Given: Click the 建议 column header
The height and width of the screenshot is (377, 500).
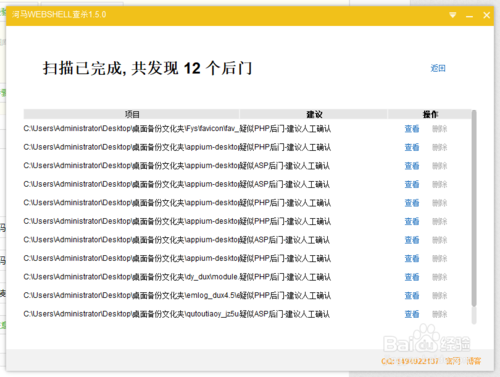Looking at the screenshot, I should 314,114.
